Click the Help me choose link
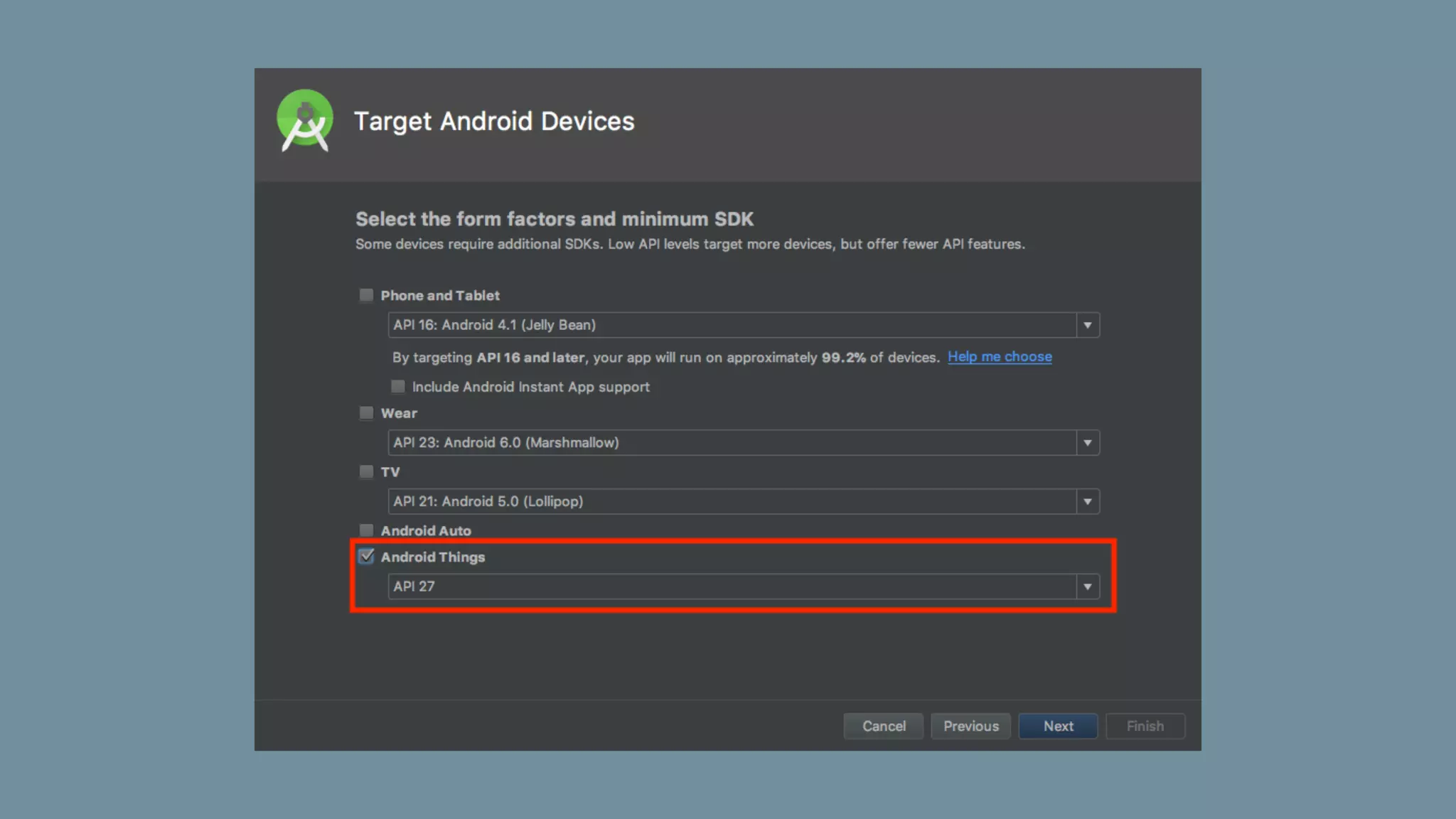Viewport: 1456px width, 819px height. pyautogui.click(x=1000, y=357)
